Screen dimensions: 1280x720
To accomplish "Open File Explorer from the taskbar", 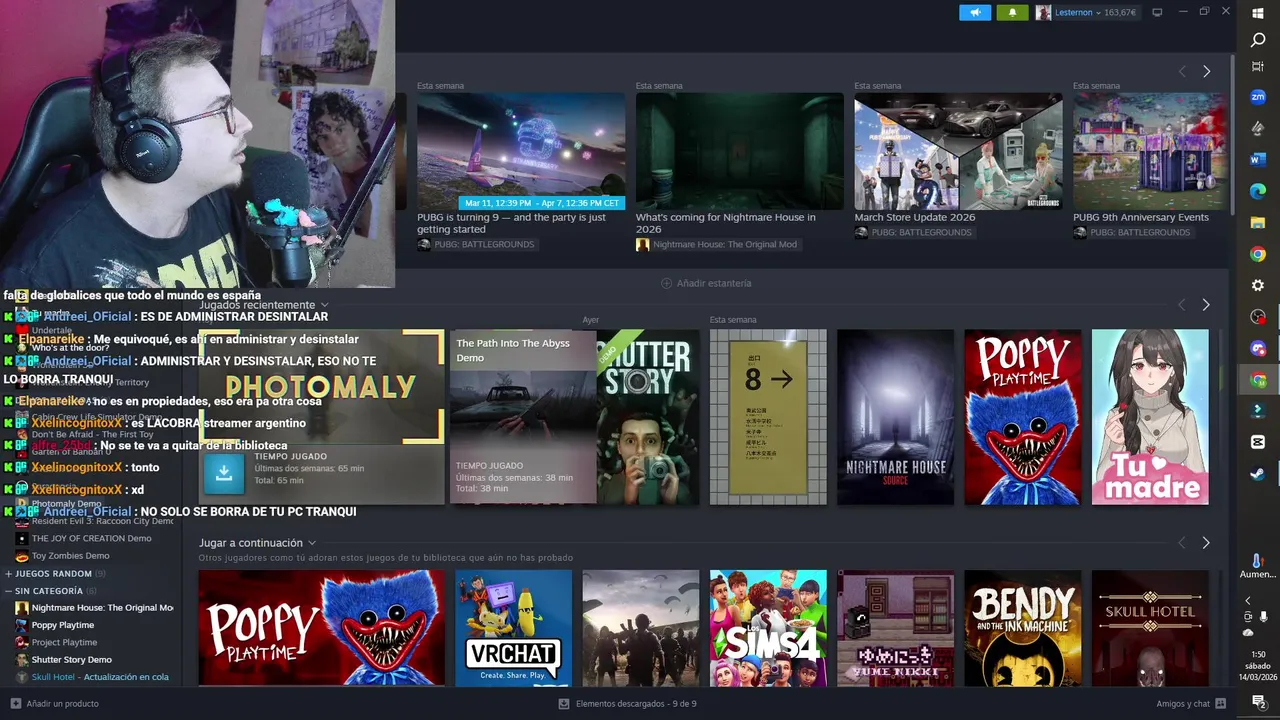I will tap(1258, 222).
